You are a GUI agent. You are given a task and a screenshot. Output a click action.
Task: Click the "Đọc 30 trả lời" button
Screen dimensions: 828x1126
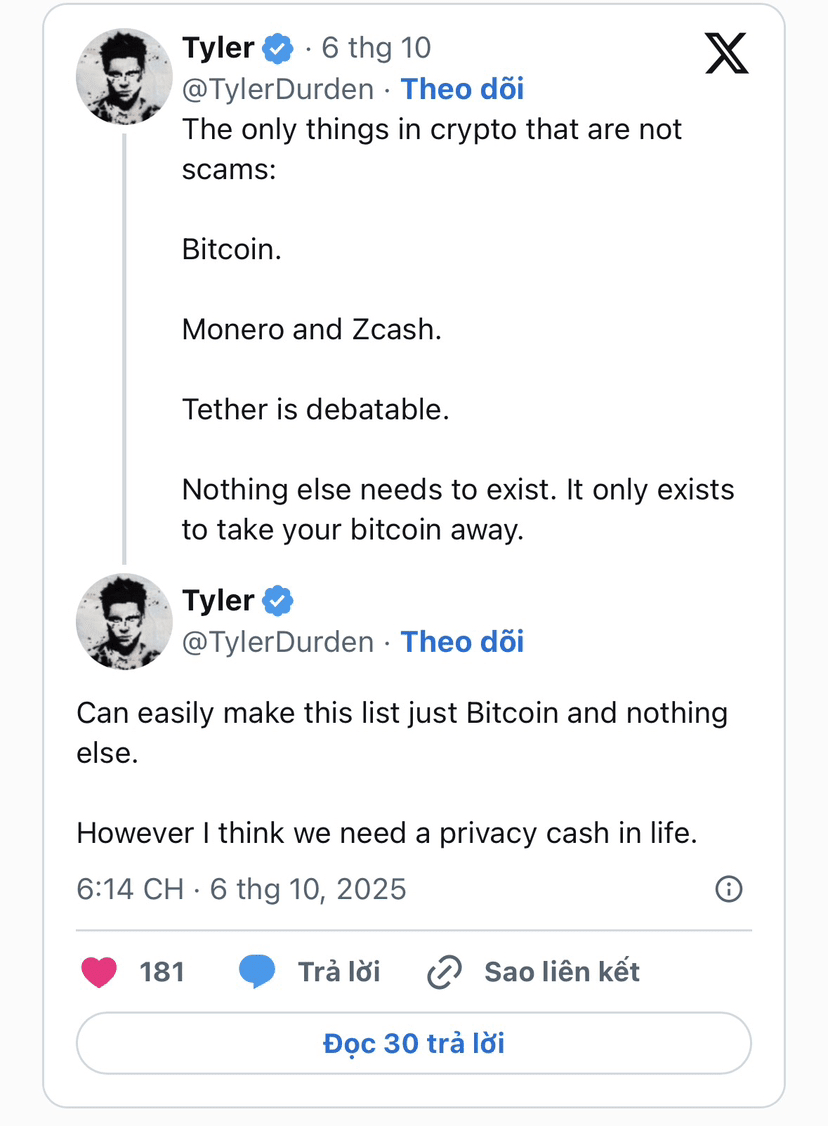point(413,1044)
